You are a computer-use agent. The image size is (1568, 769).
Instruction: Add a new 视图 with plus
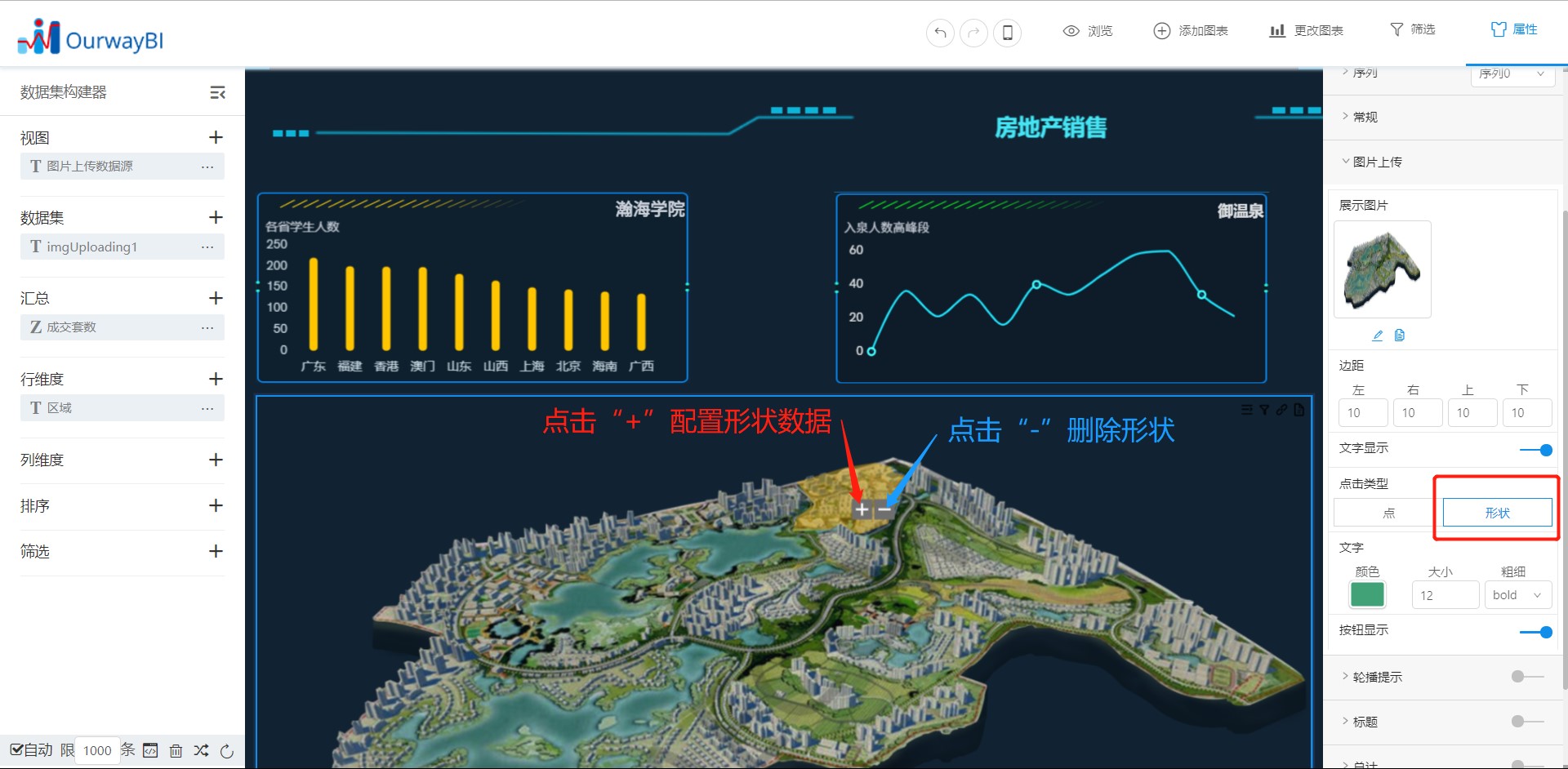pos(216,137)
